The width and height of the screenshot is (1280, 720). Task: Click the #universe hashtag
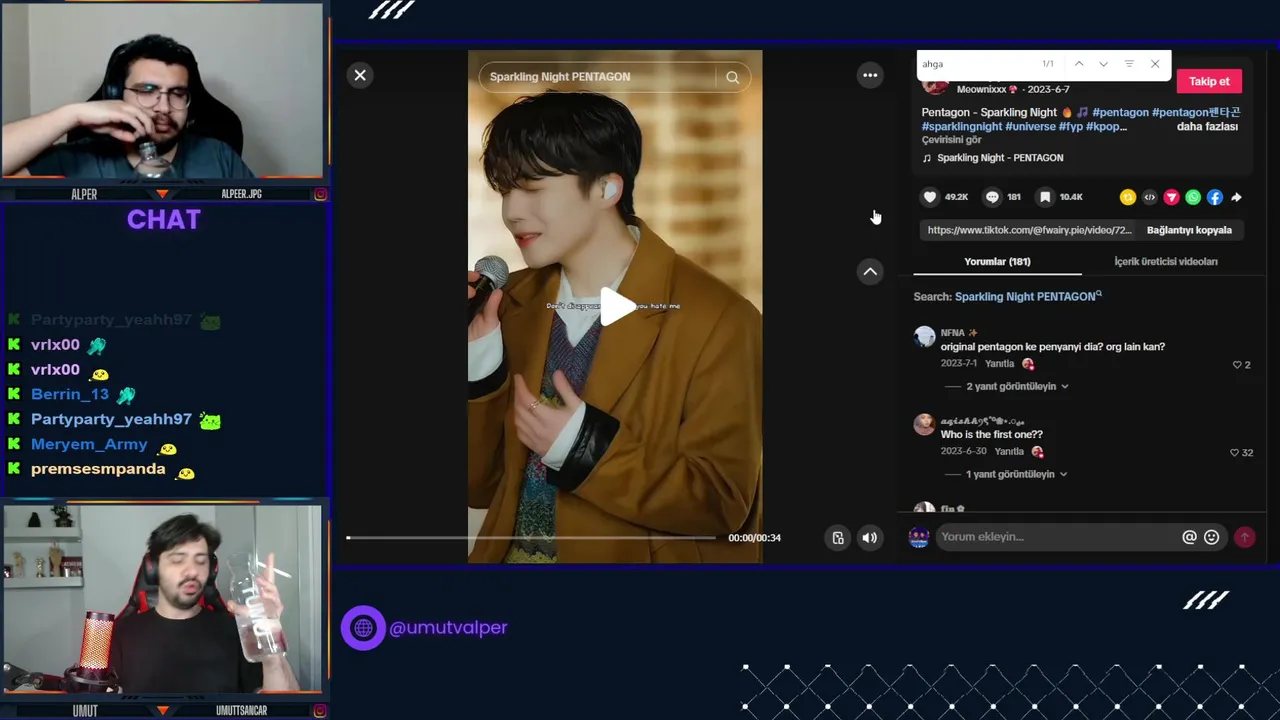coord(1030,127)
